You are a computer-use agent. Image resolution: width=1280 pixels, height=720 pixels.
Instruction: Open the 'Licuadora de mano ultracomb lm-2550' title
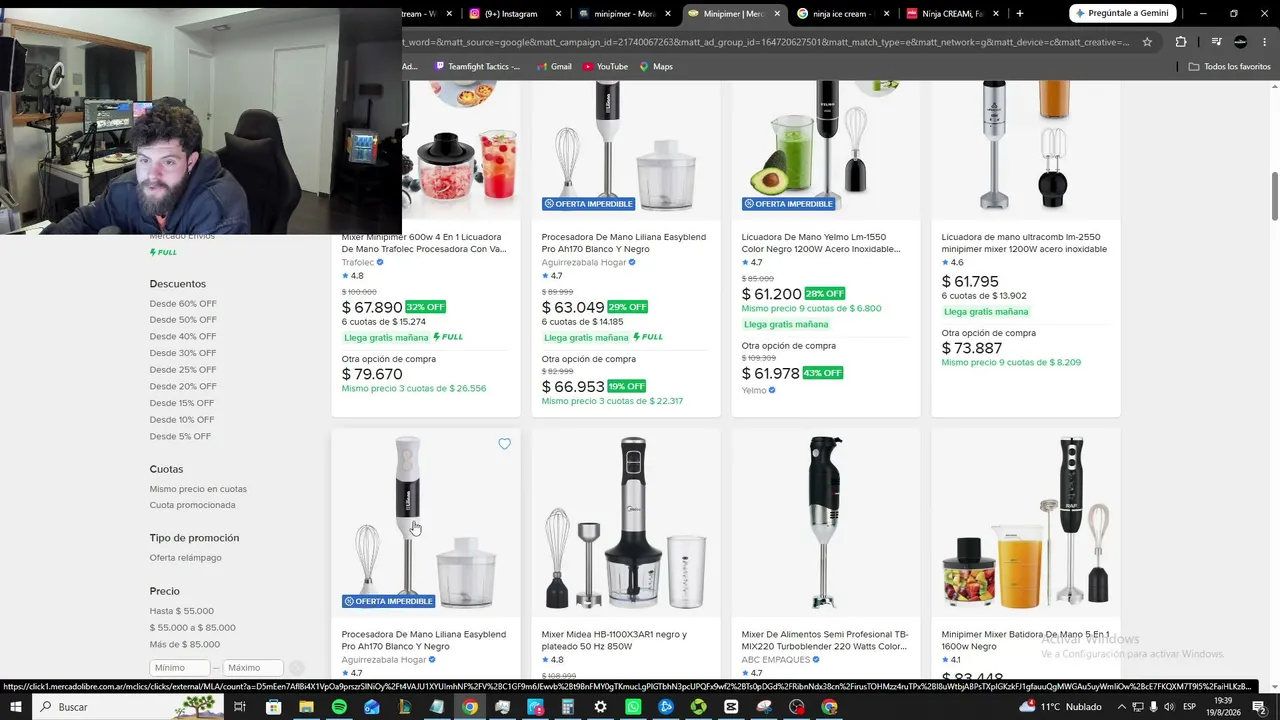coord(1024,243)
